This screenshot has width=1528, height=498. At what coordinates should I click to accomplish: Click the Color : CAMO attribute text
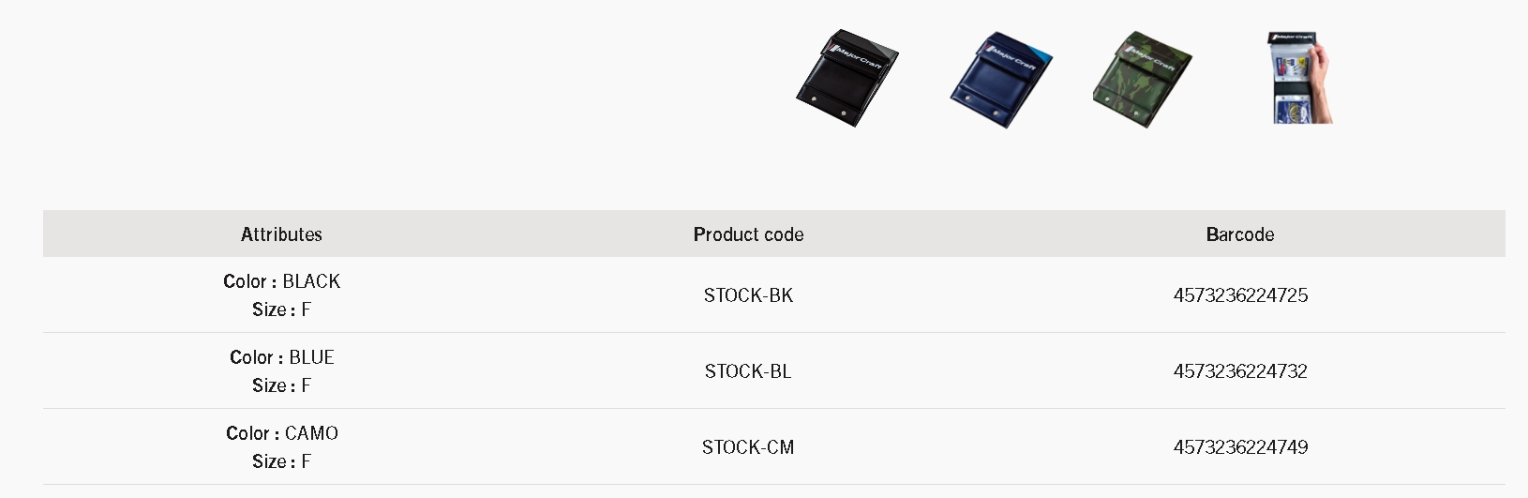click(x=282, y=433)
